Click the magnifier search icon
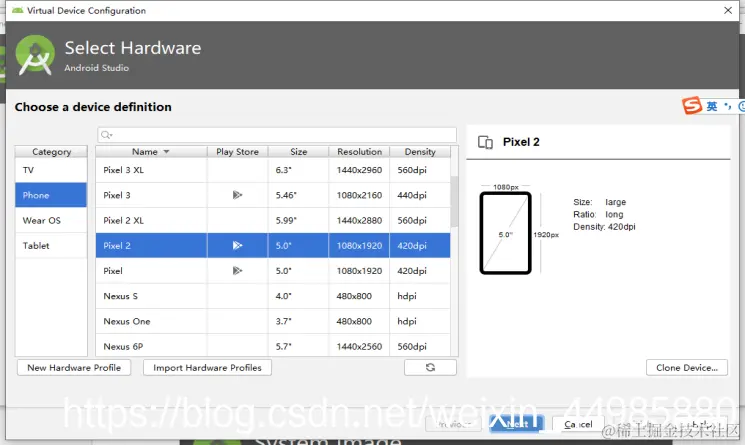The height and width of the screenshot is (445, 746). coord(106,135)
